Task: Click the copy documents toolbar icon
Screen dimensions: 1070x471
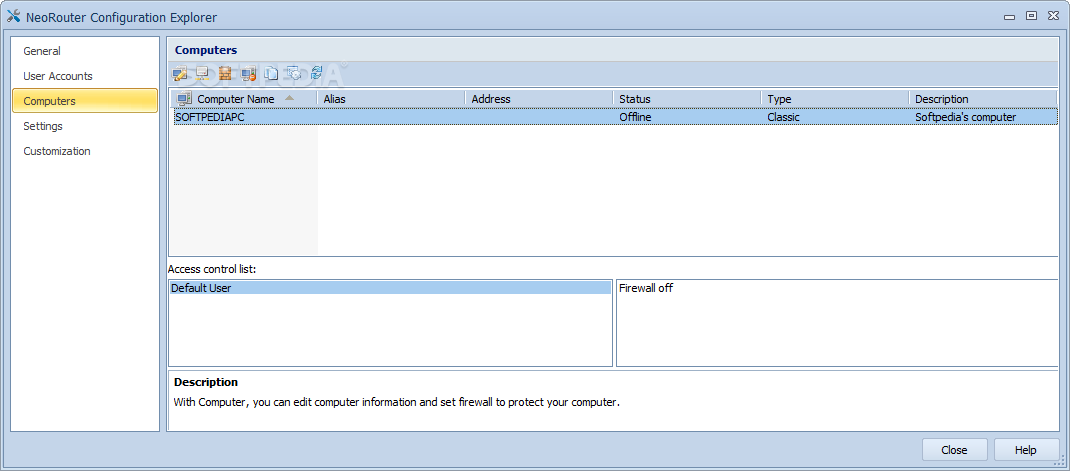Action: point(272,73)
